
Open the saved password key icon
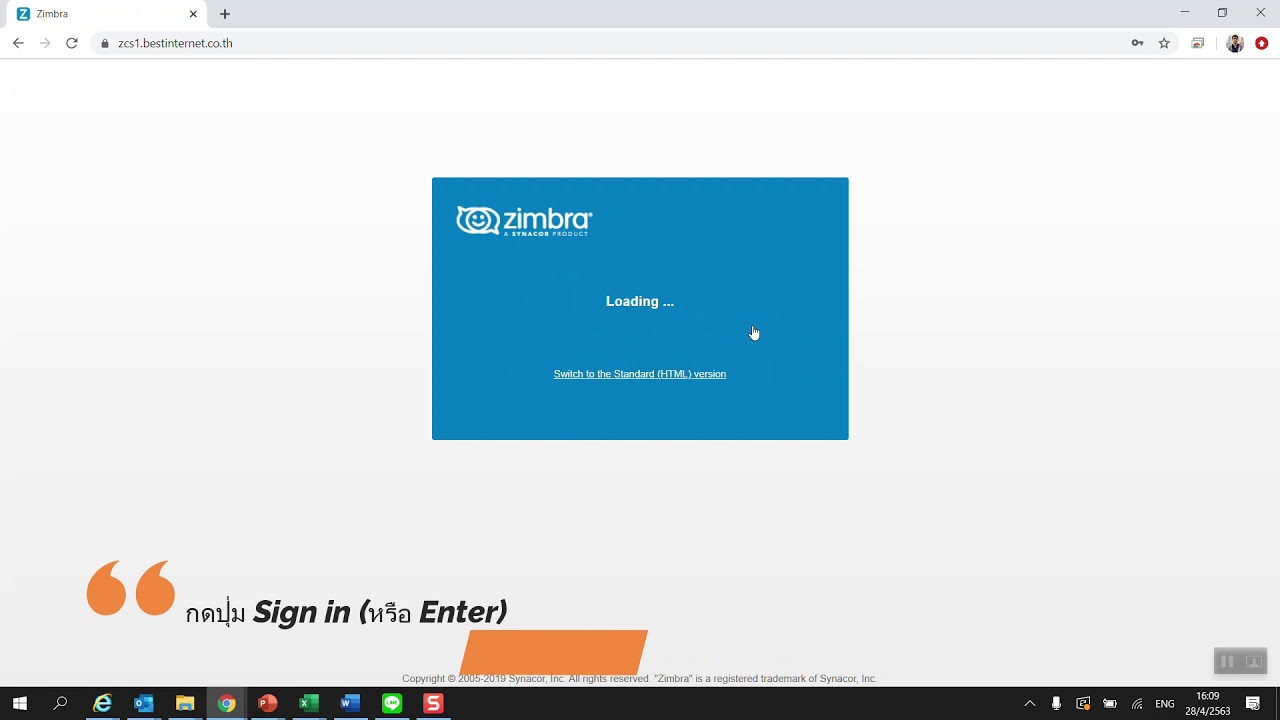click(x=1137, y=43)
